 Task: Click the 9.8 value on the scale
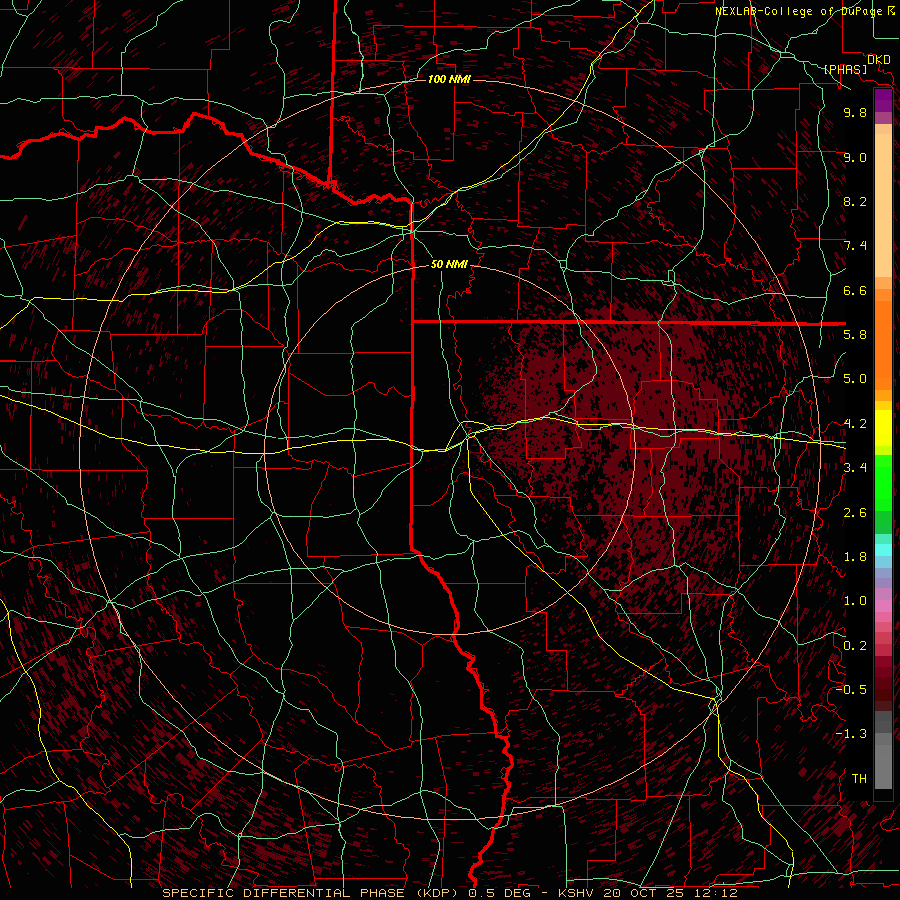pos(855,112)
